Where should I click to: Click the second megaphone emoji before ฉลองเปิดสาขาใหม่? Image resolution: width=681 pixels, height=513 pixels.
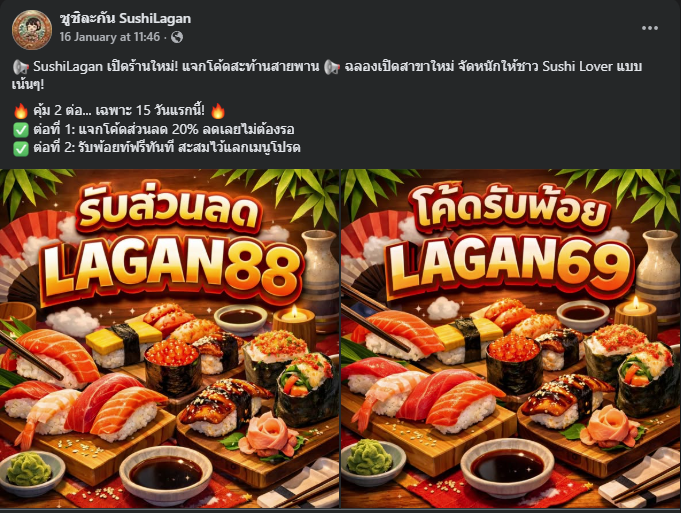click(x=332, y=67)
